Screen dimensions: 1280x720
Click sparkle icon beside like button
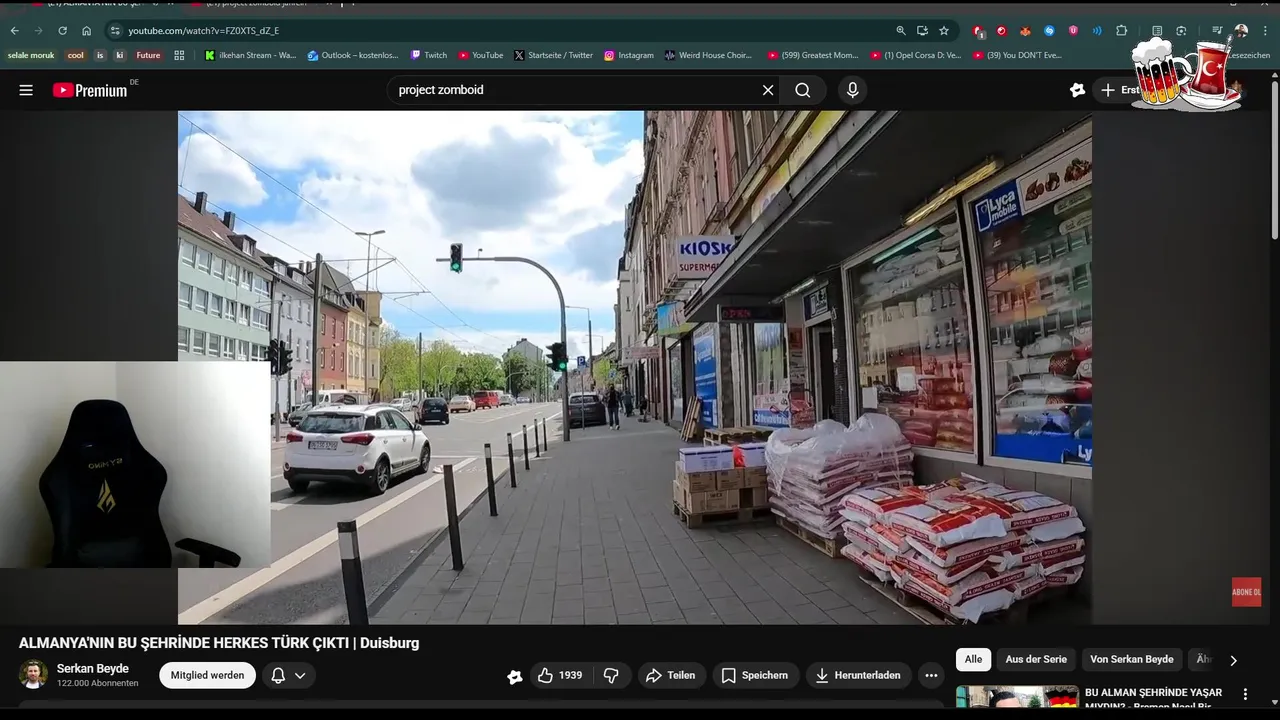(x=514, y=676)
